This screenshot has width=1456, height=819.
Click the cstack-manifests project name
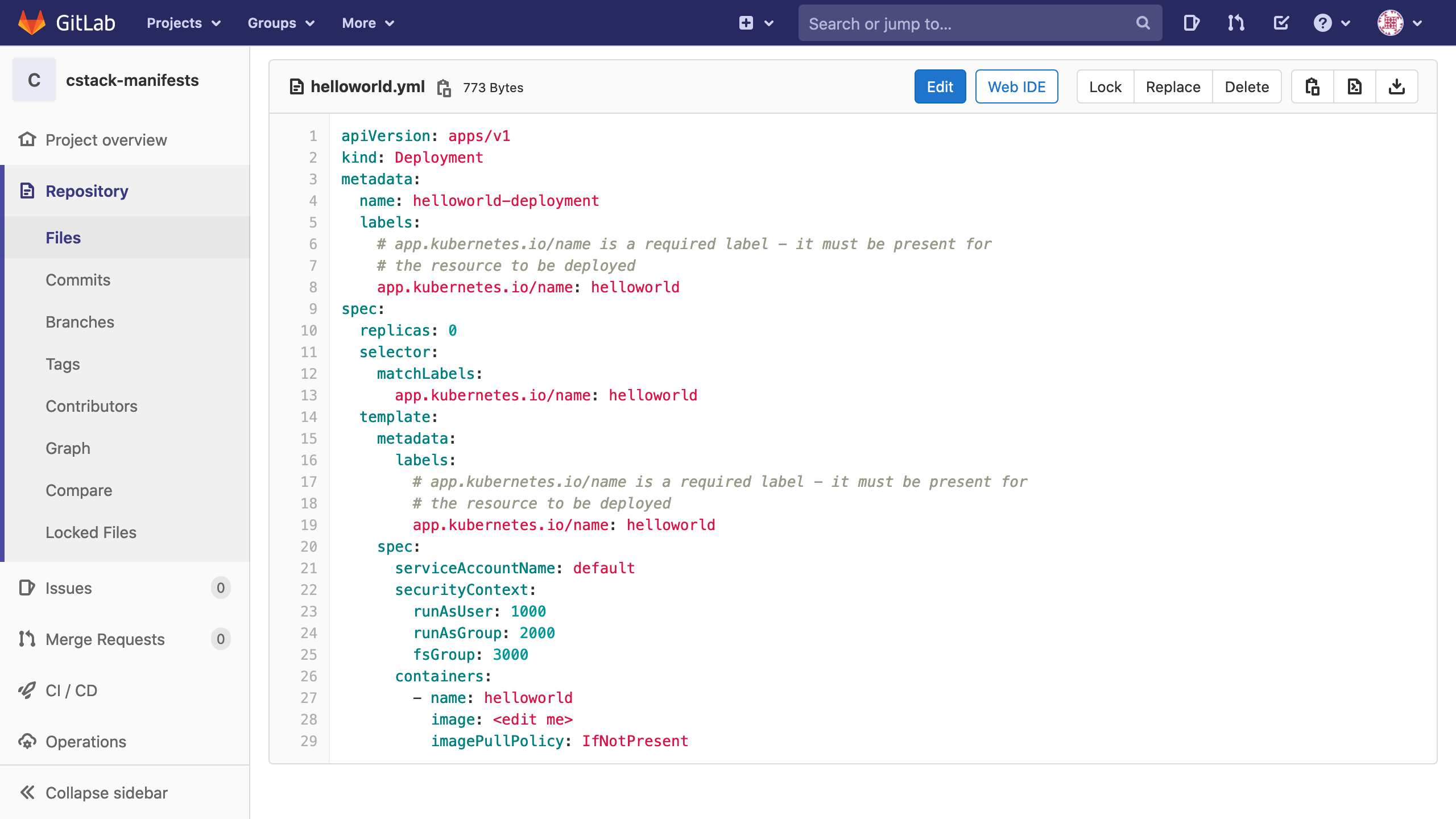(133, 80)
